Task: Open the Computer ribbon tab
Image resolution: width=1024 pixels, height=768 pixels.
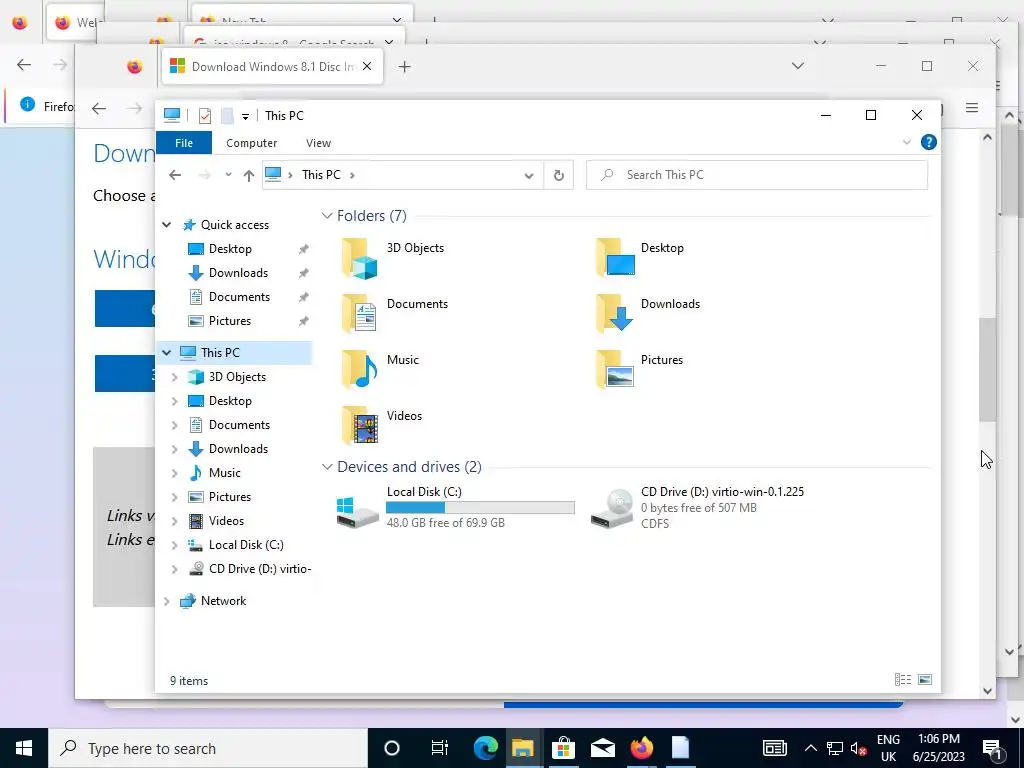Action: 251,143
